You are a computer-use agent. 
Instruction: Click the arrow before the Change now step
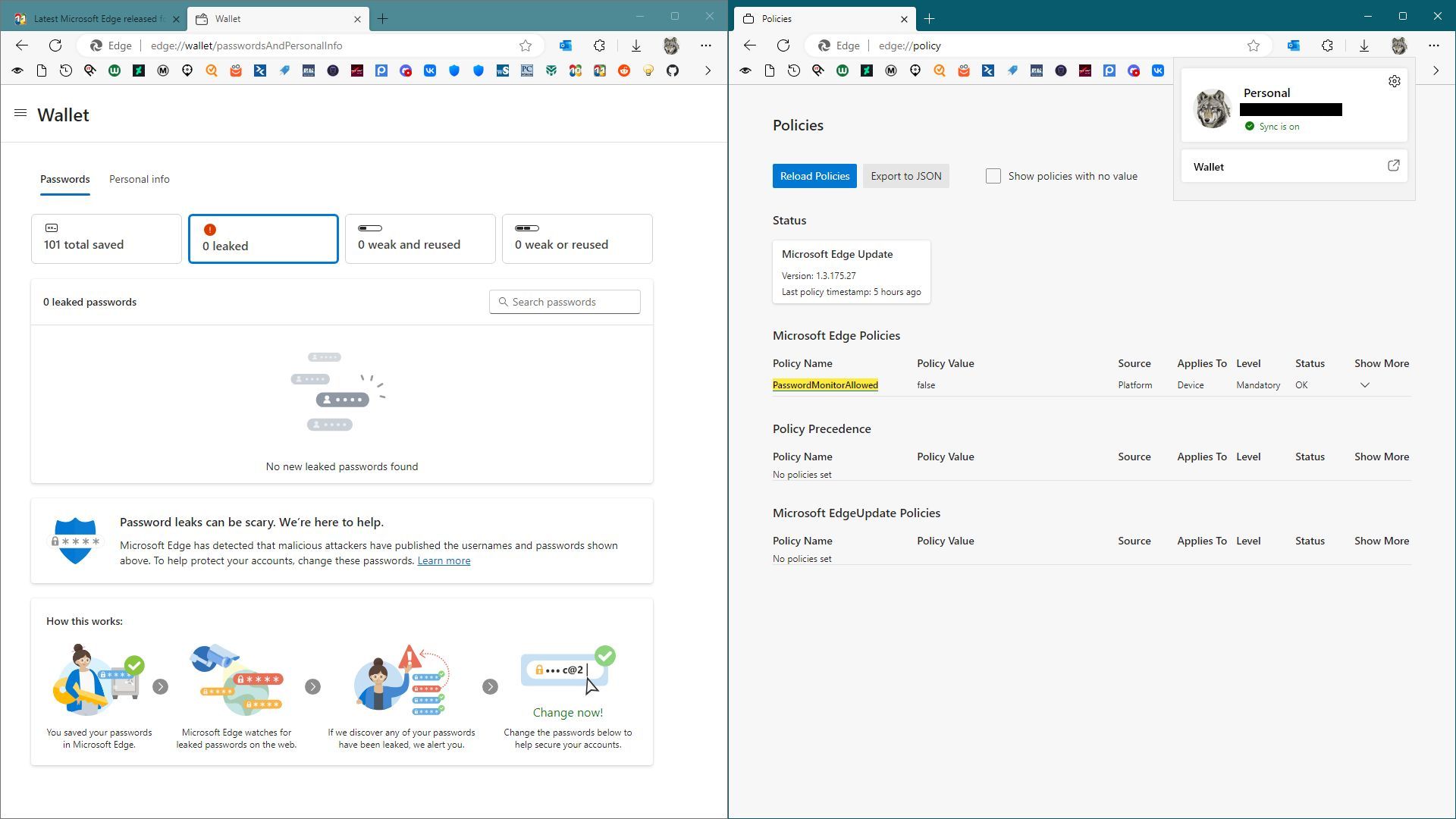click(491, 687)
